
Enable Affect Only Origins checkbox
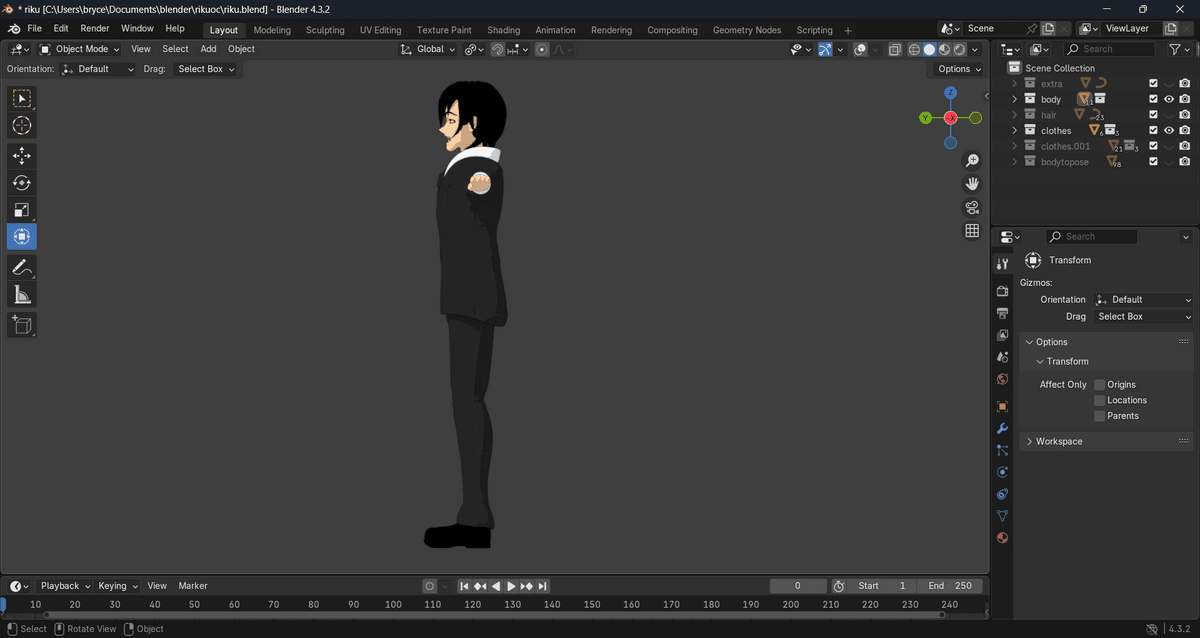click(1099, 385)
